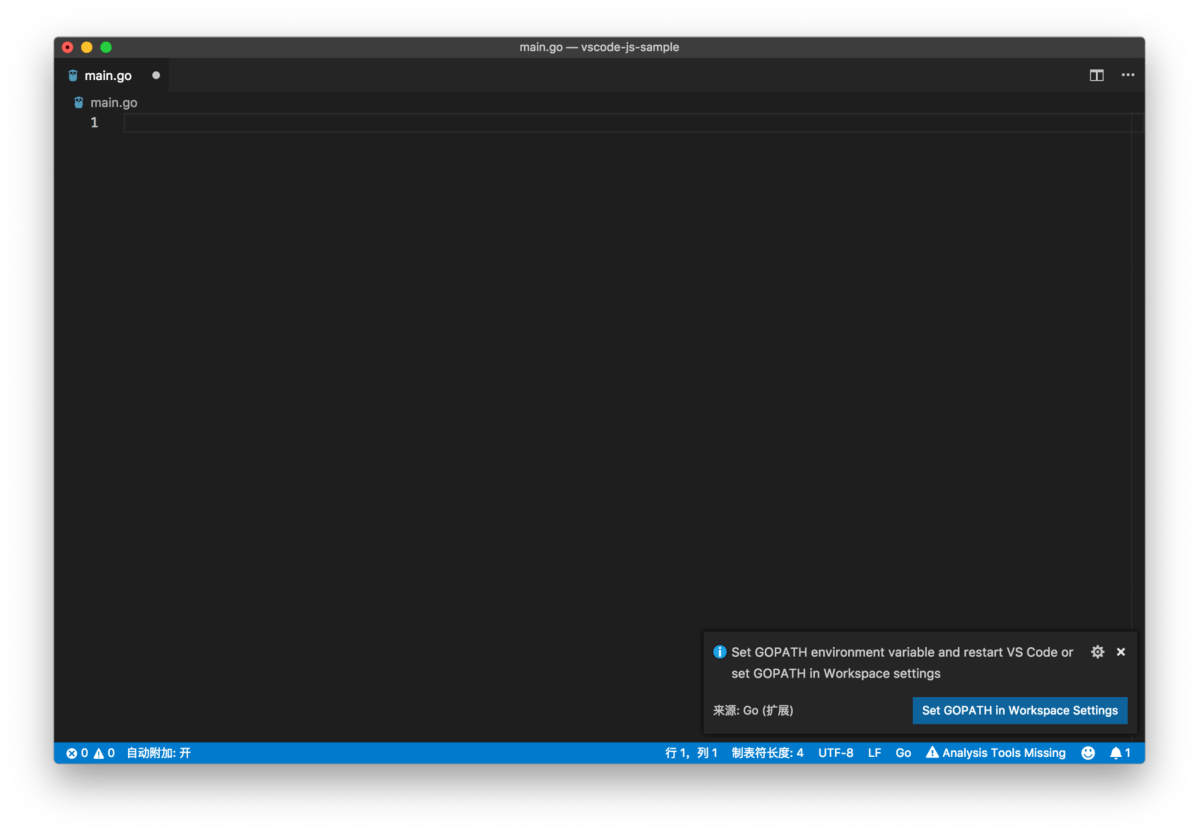Click Set GOPATH in Workspace Settings
Screen dimensions: 1199x835
pos(1019,710)
